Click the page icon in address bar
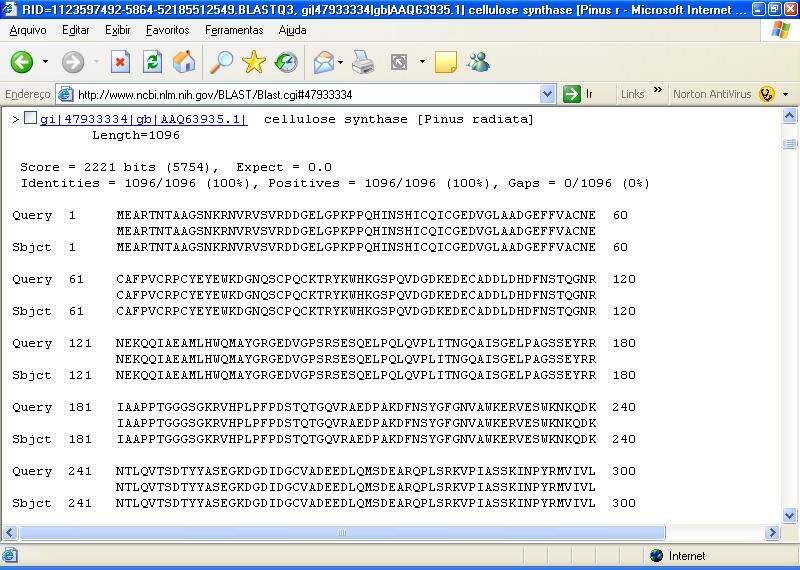 click(x=65, y=94)
